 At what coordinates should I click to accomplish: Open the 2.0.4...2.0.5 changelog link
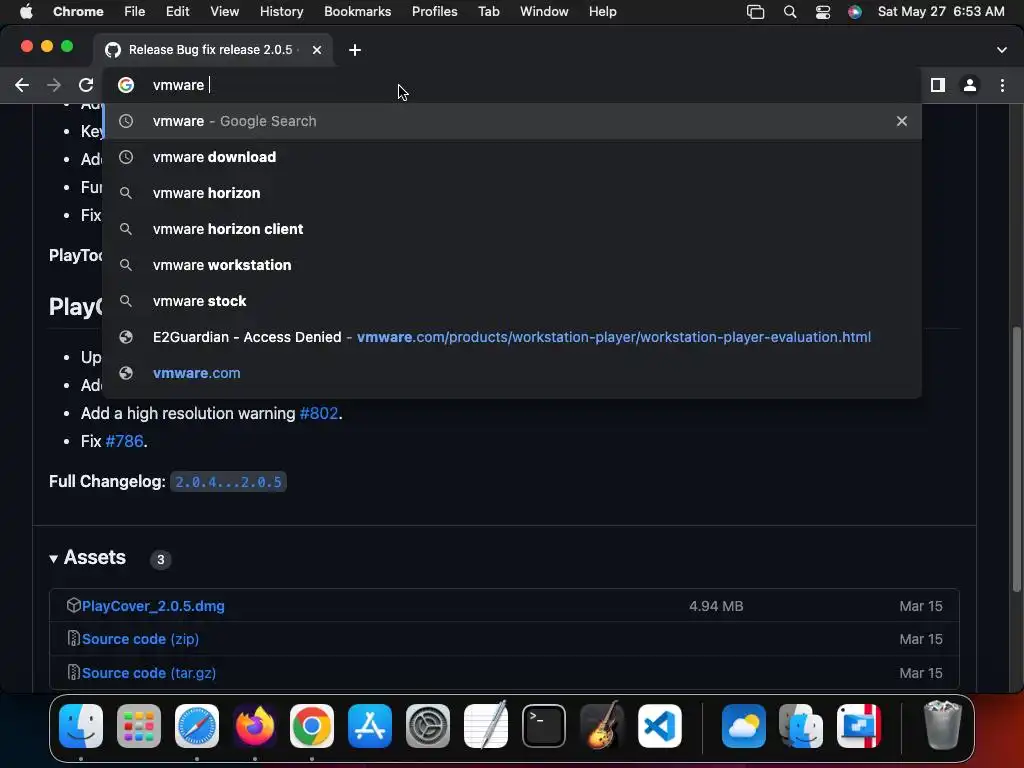tap(228, 482)
